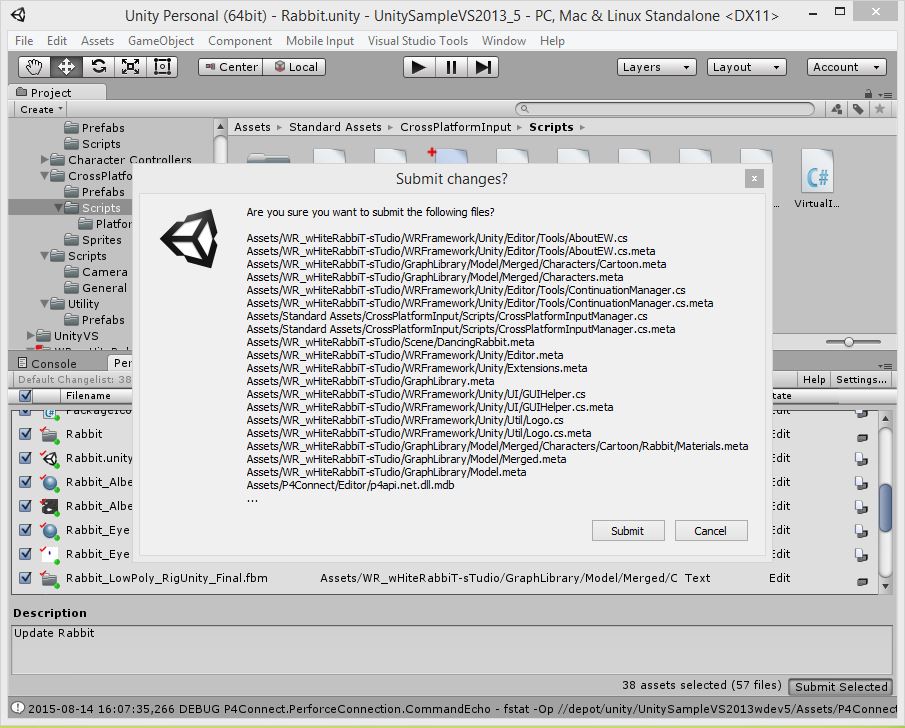Open the Component menu
The height and width of the screenshot is (728, 905).
[240, 41]
